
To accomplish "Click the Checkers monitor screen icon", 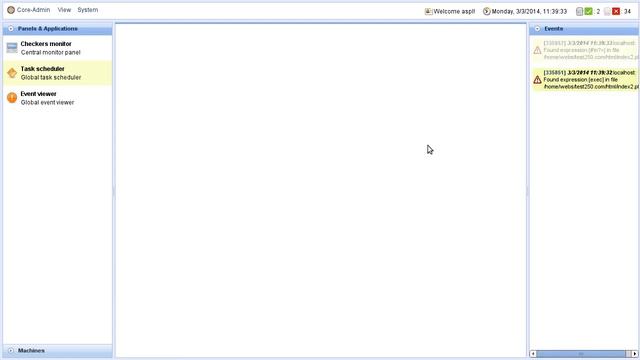I will click(12, 48).
